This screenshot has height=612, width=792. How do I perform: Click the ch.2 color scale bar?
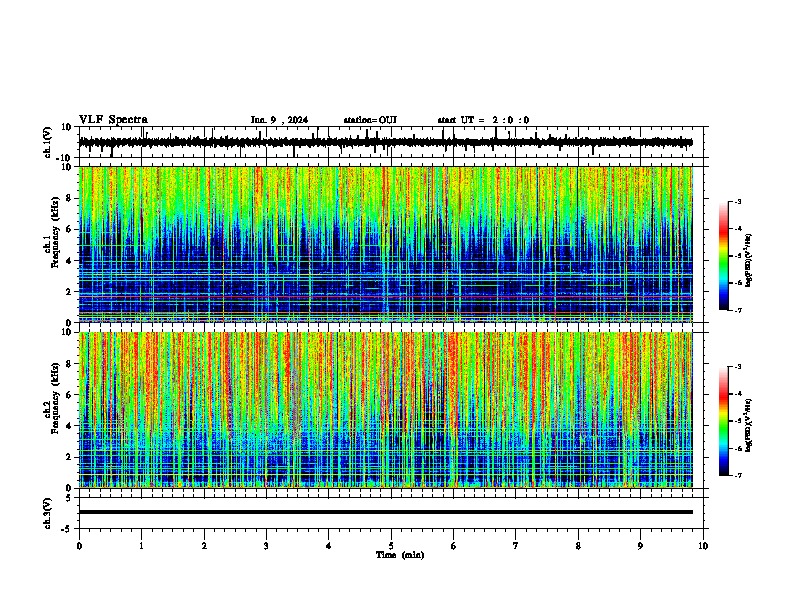(724, 421)
